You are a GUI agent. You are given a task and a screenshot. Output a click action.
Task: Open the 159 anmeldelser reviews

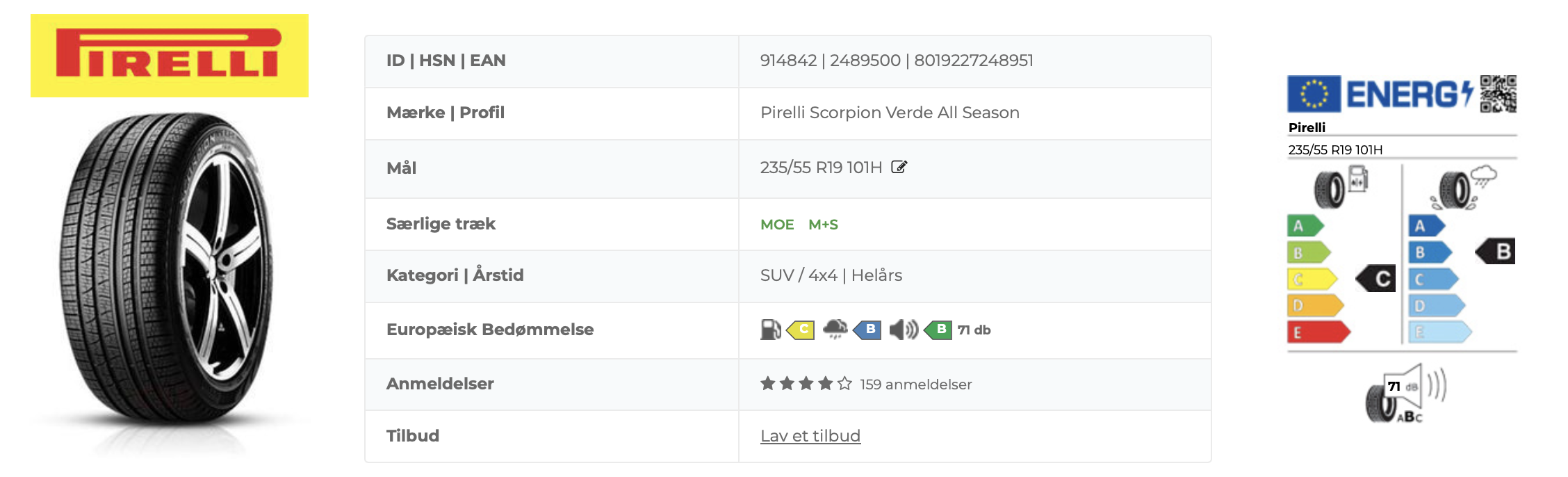click(915, 385)
